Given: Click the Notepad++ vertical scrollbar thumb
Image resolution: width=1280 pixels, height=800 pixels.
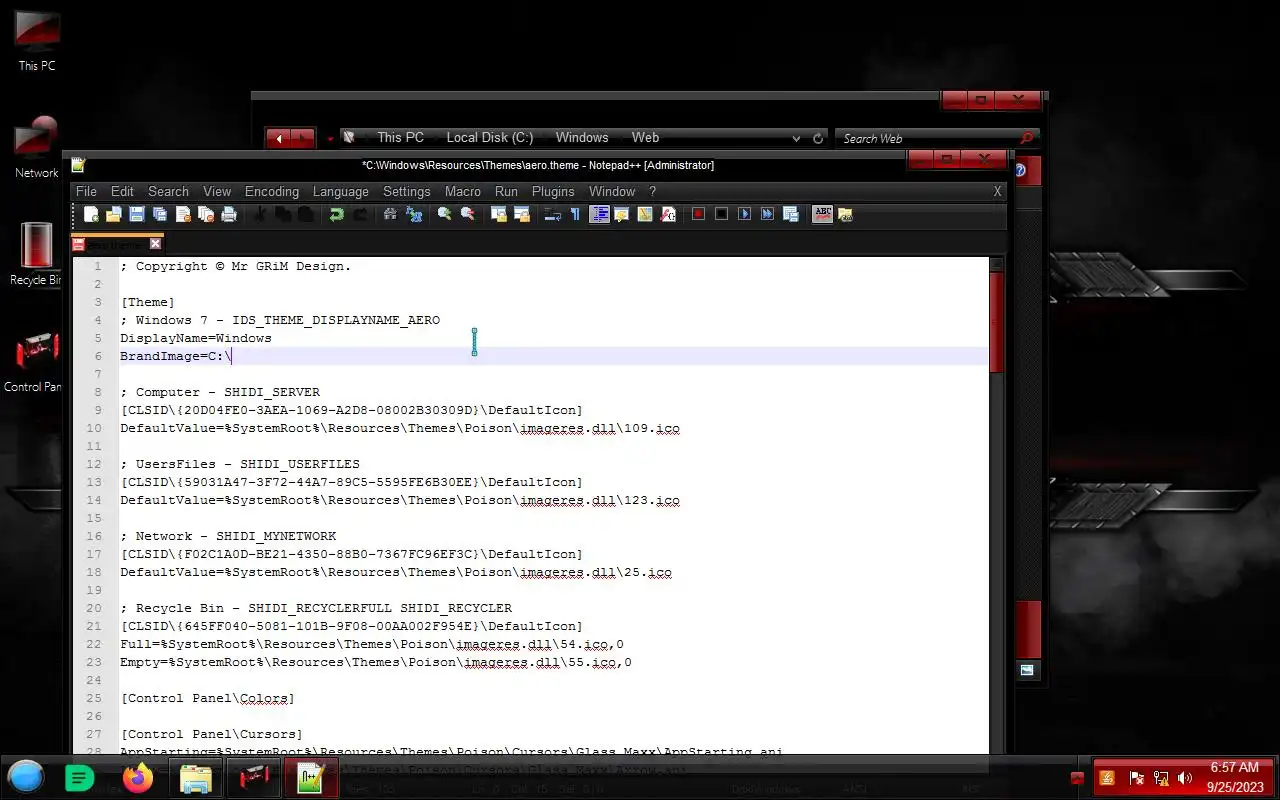Looking at the screenshot, I should (996, 322).
